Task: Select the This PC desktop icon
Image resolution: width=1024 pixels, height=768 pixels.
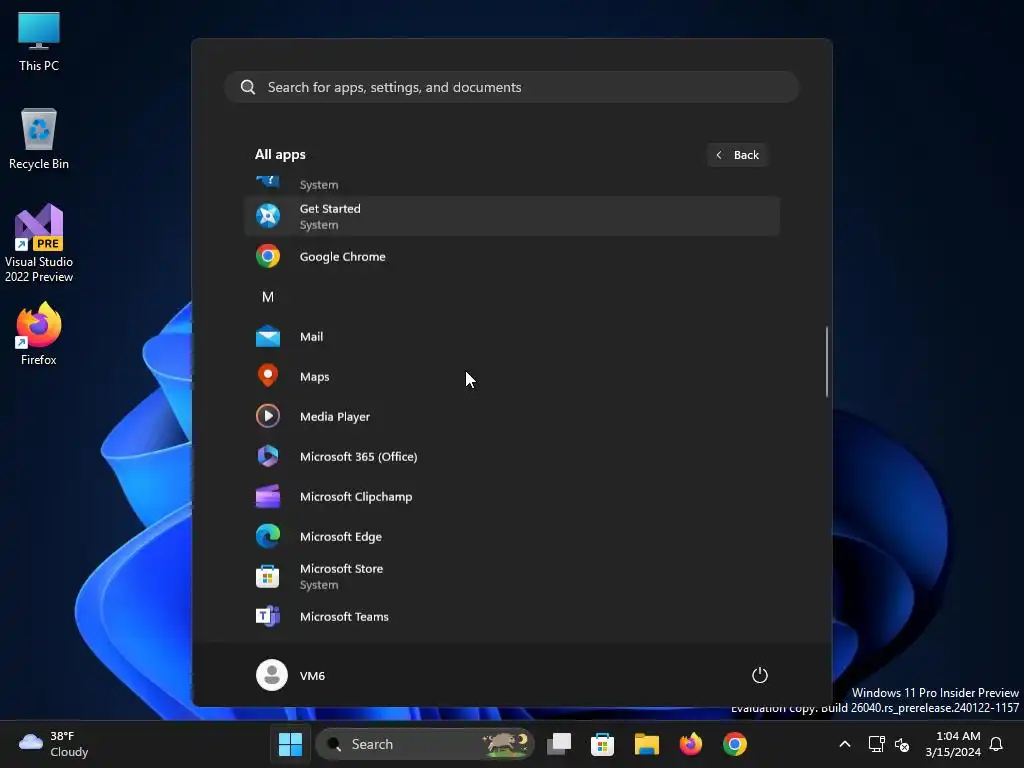Action: (x=39, y=42)
